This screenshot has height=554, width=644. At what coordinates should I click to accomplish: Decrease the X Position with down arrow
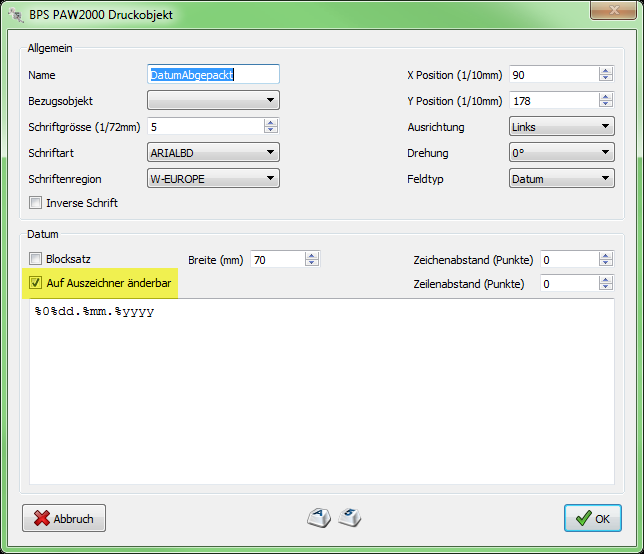606,79
